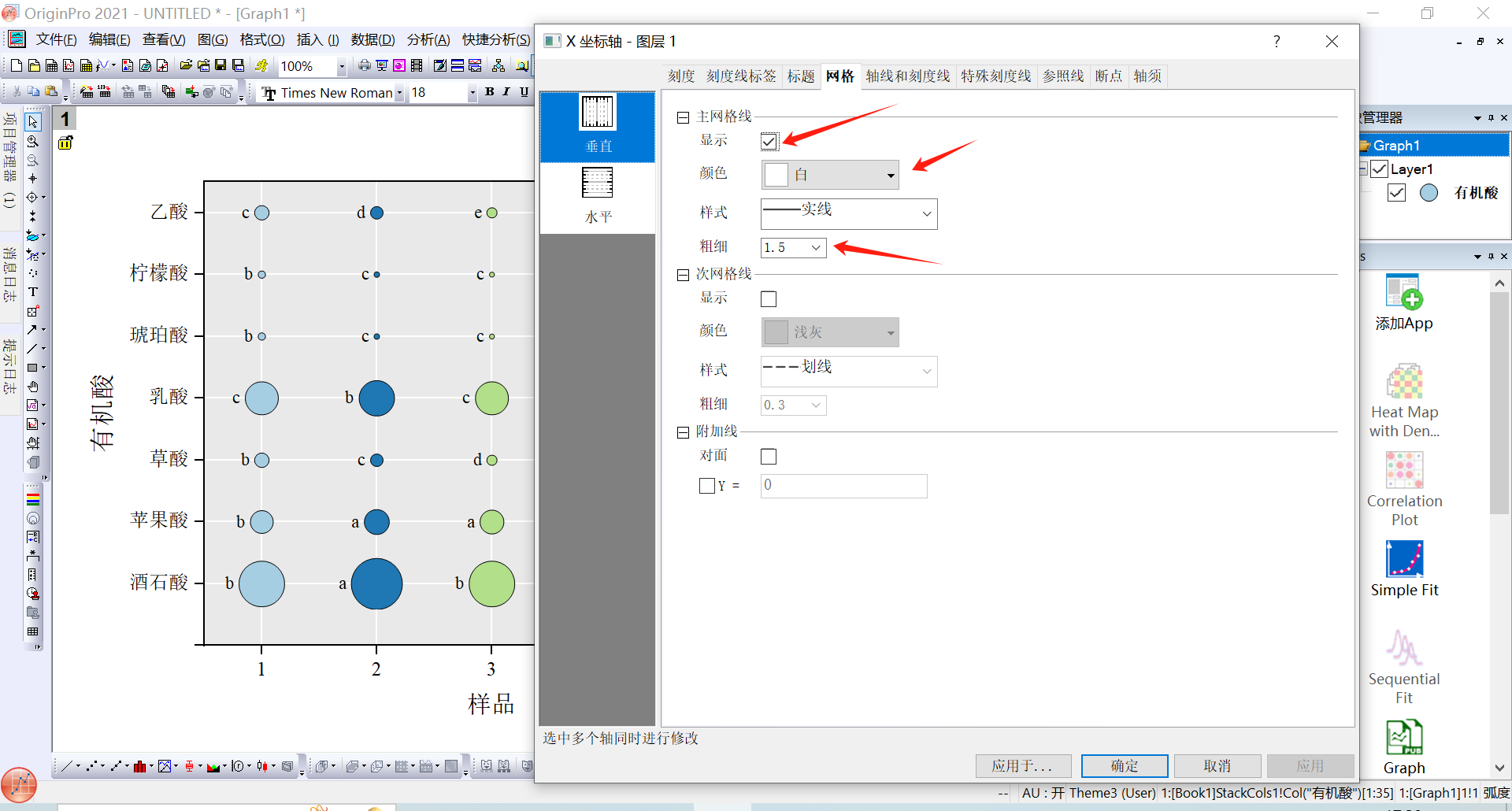This screenshot has width=1512, height=811.
Task: Click the 取消 button
Action: (1217, 765)
